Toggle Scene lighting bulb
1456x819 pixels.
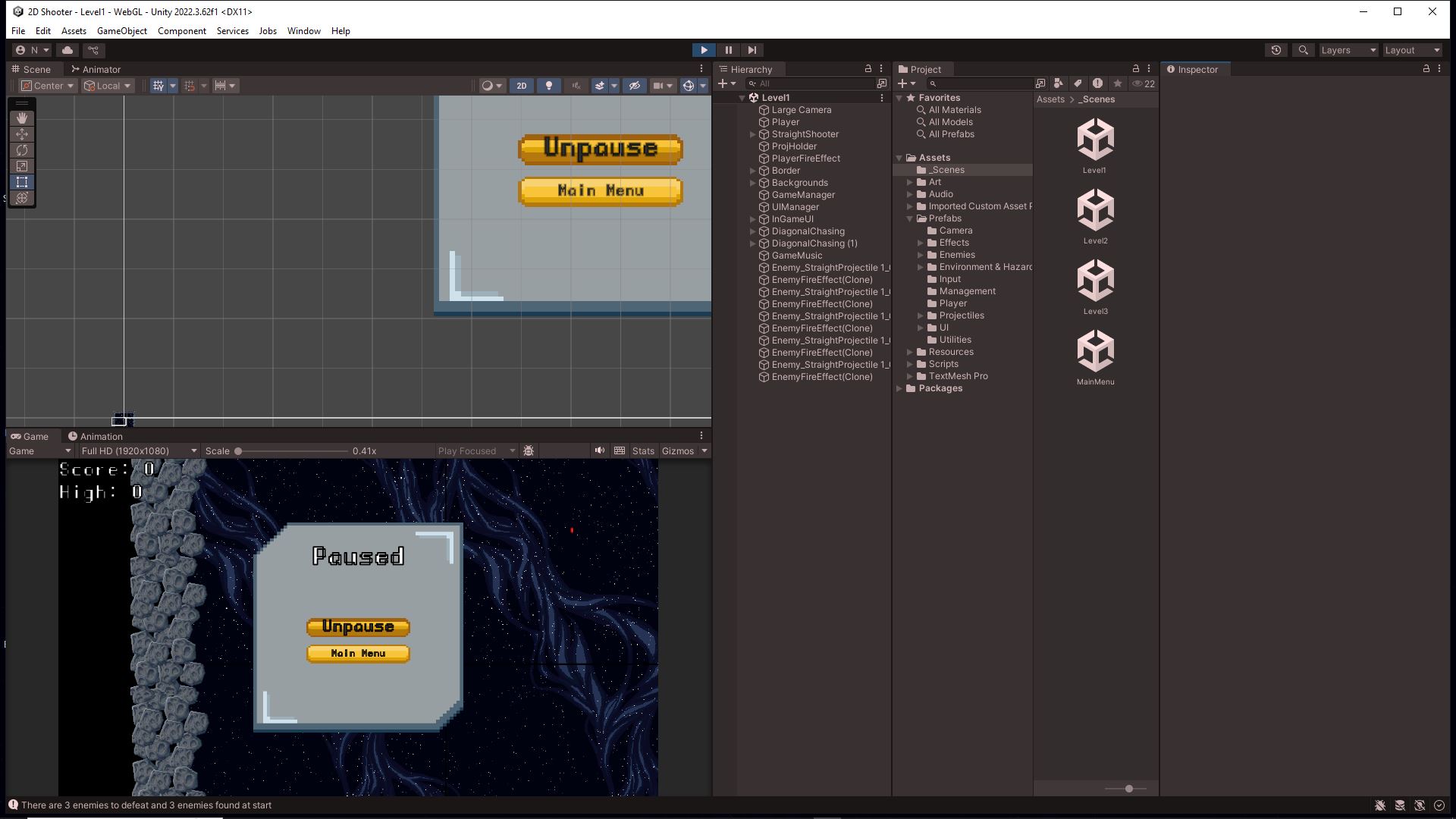point(549,86)
